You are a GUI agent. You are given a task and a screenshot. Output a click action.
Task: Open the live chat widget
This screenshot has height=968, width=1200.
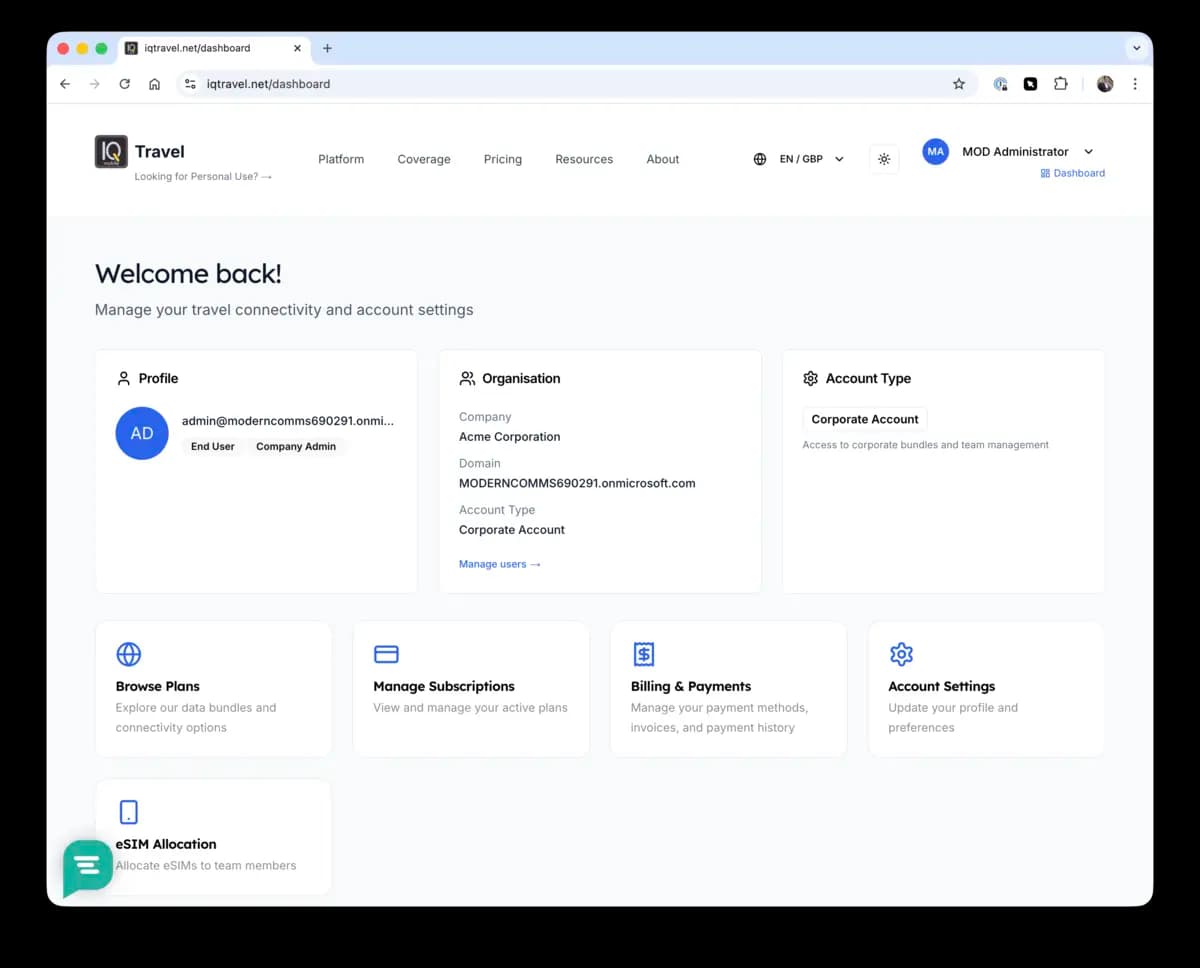tap(87, 867)
